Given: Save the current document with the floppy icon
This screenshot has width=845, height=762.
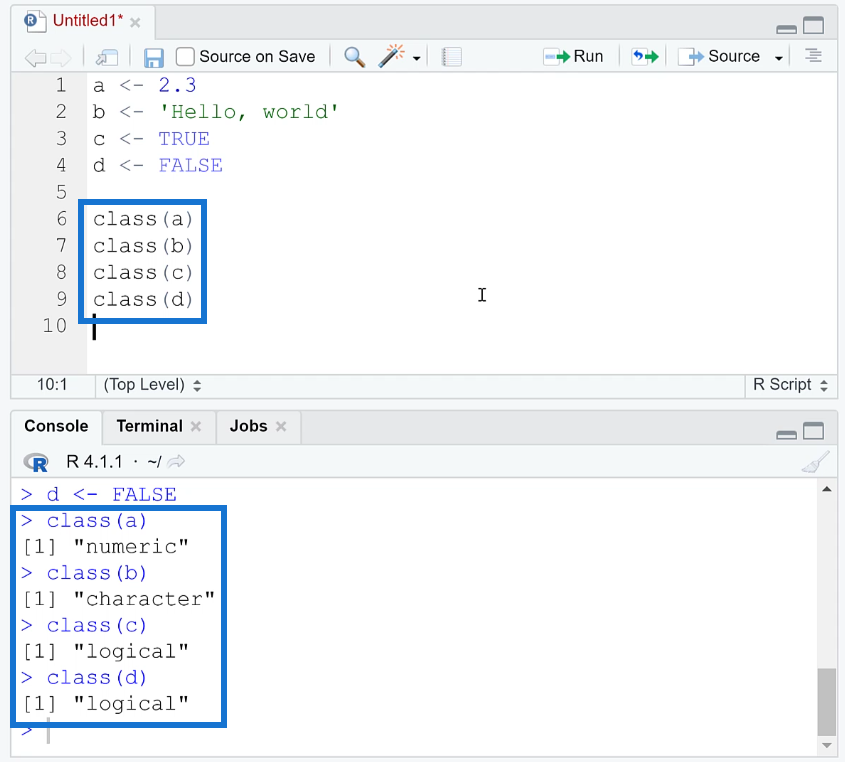Looking at the screenshot, I should (154, 57).
